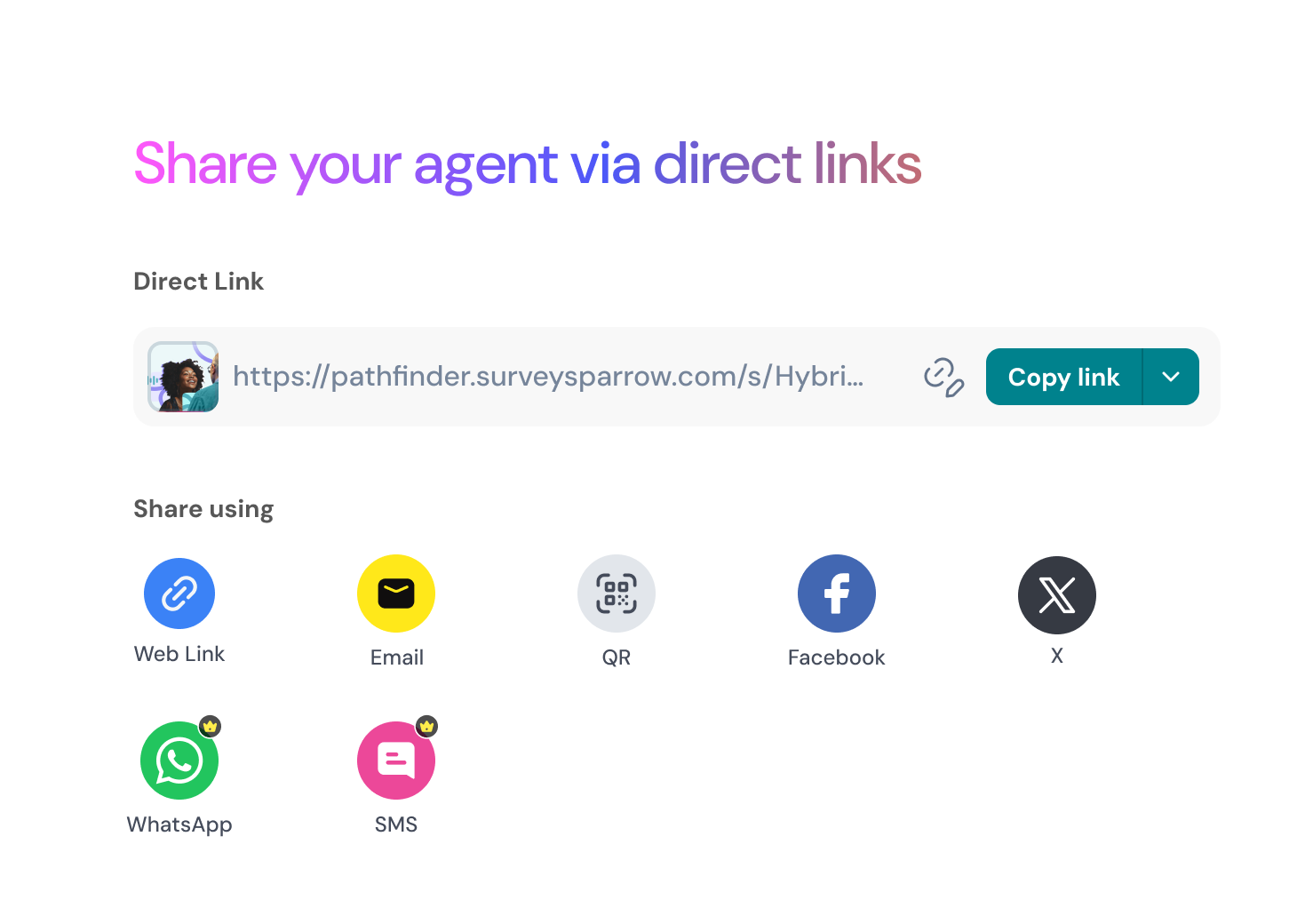The image size is (1313, 924).
Task: Share using the X icon
Action: point(1057,595)
